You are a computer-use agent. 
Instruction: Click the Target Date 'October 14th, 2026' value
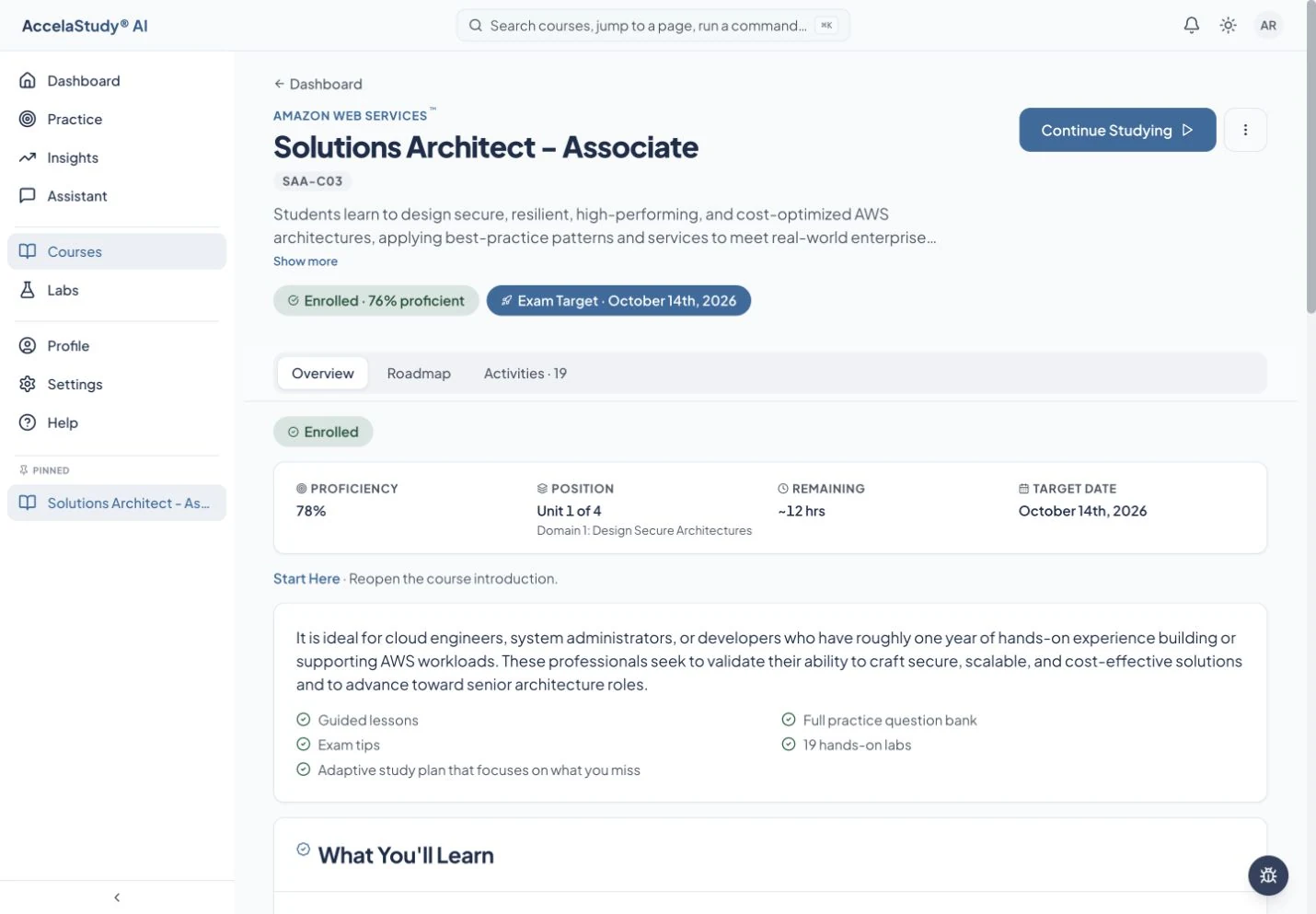coord(1082,511)
